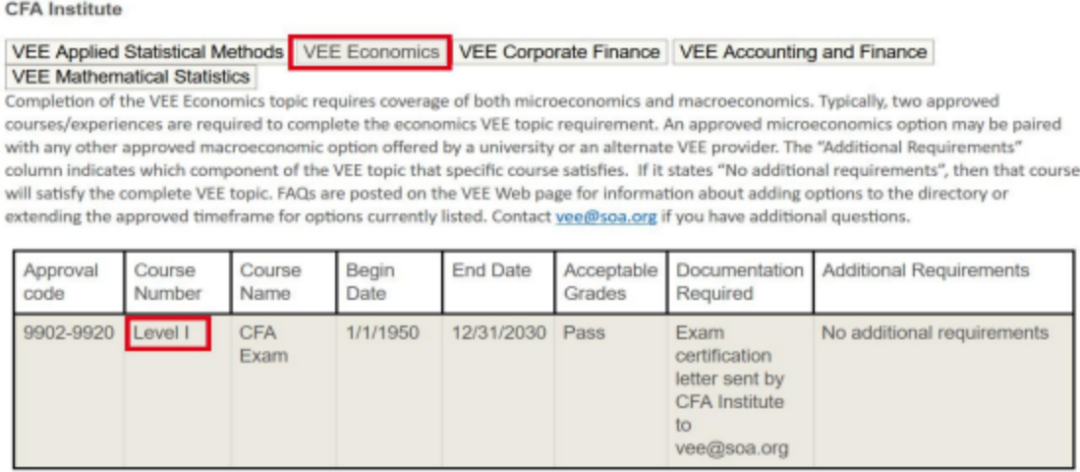Select the No additional requirements cell
The width and height of the screenshot is (1080, 472).
[944, 391]
